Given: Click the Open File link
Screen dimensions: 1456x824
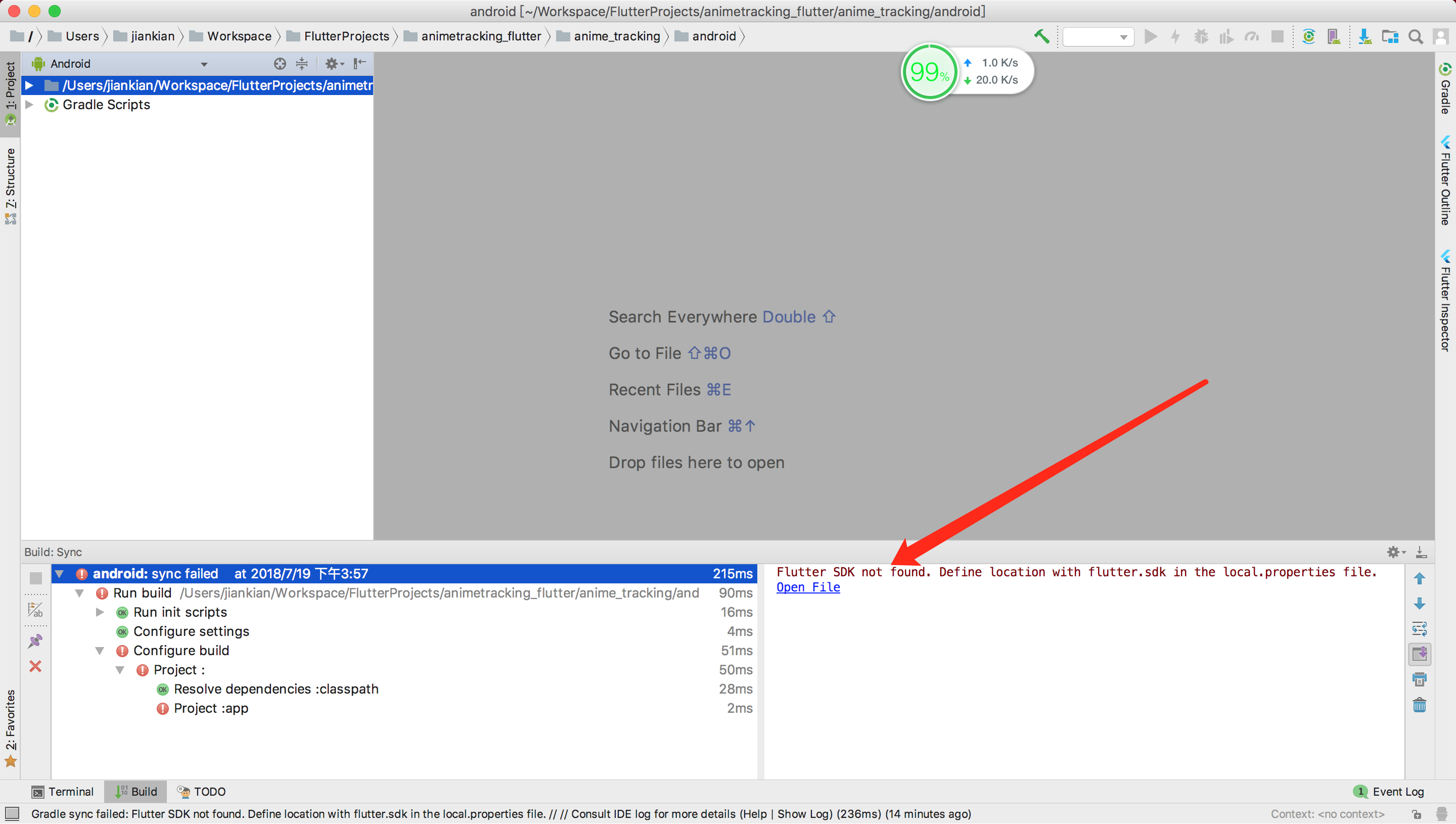Looking at the screenshot, I should pyautogui.click(x=807, y=587).
